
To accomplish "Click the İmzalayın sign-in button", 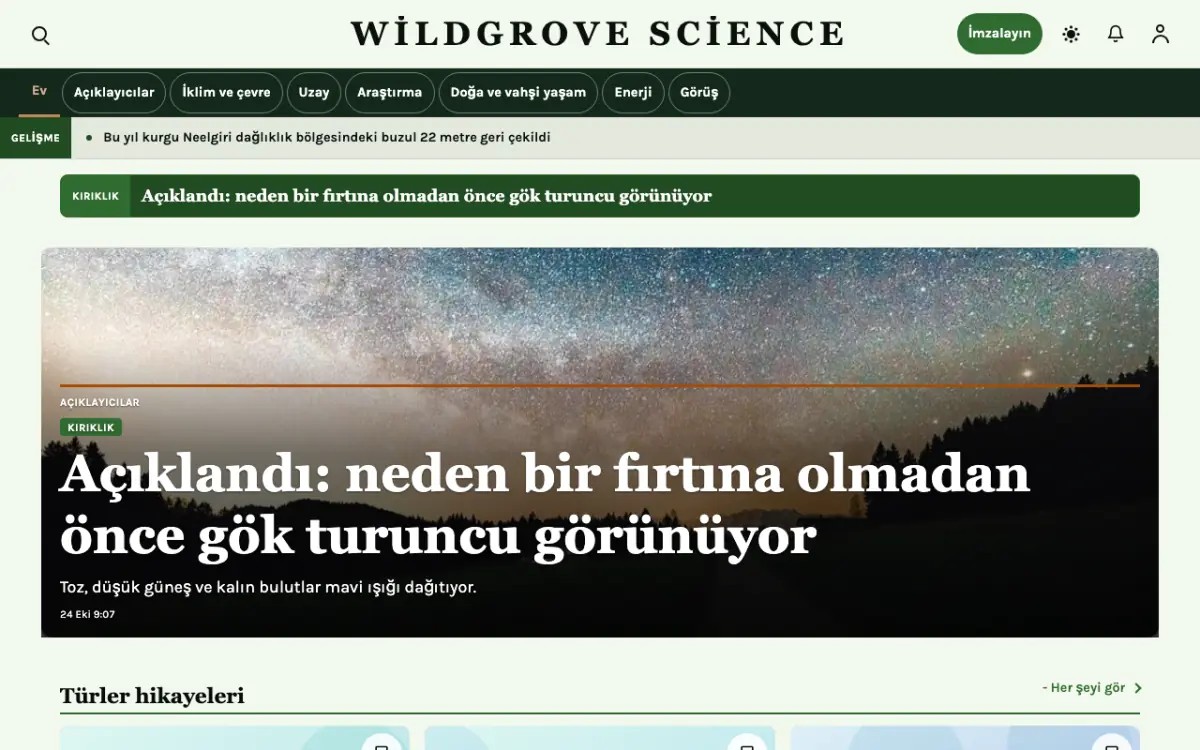I will click(x=999, y=34).
